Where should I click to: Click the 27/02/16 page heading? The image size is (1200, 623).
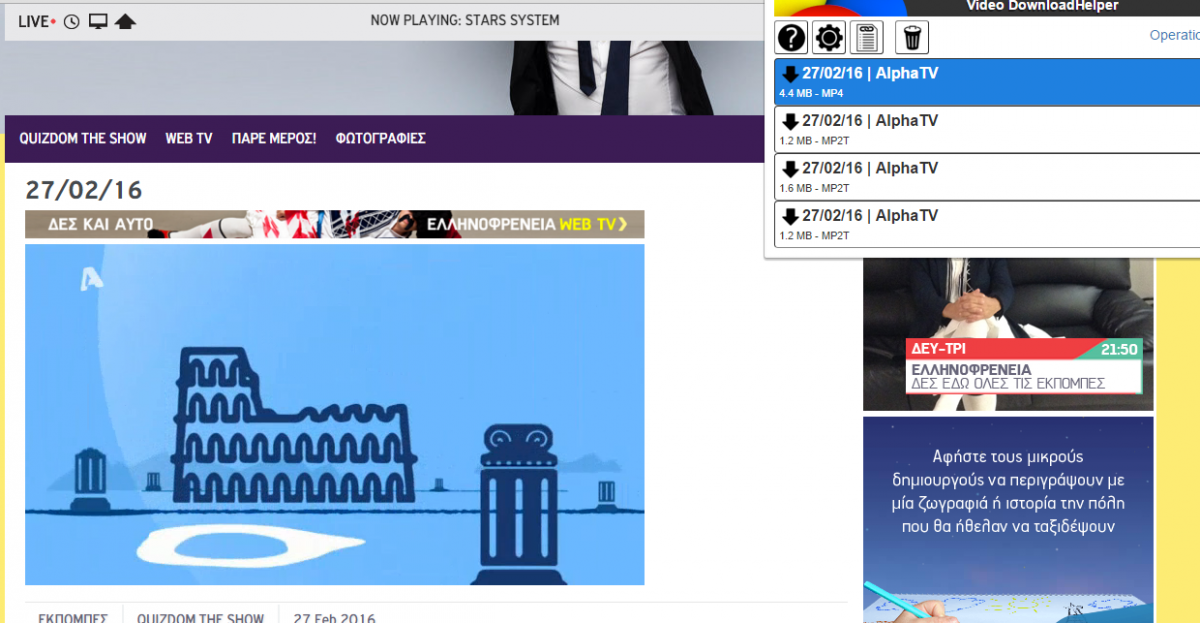(84, 190)
